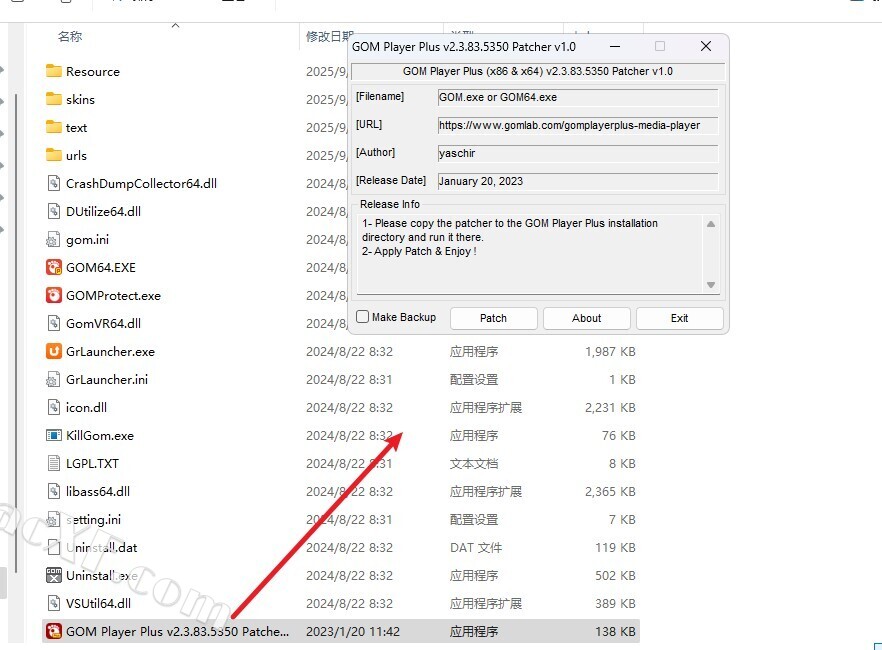
Task: Select the gom.ini settings file icon
Action: pos(53,239)
